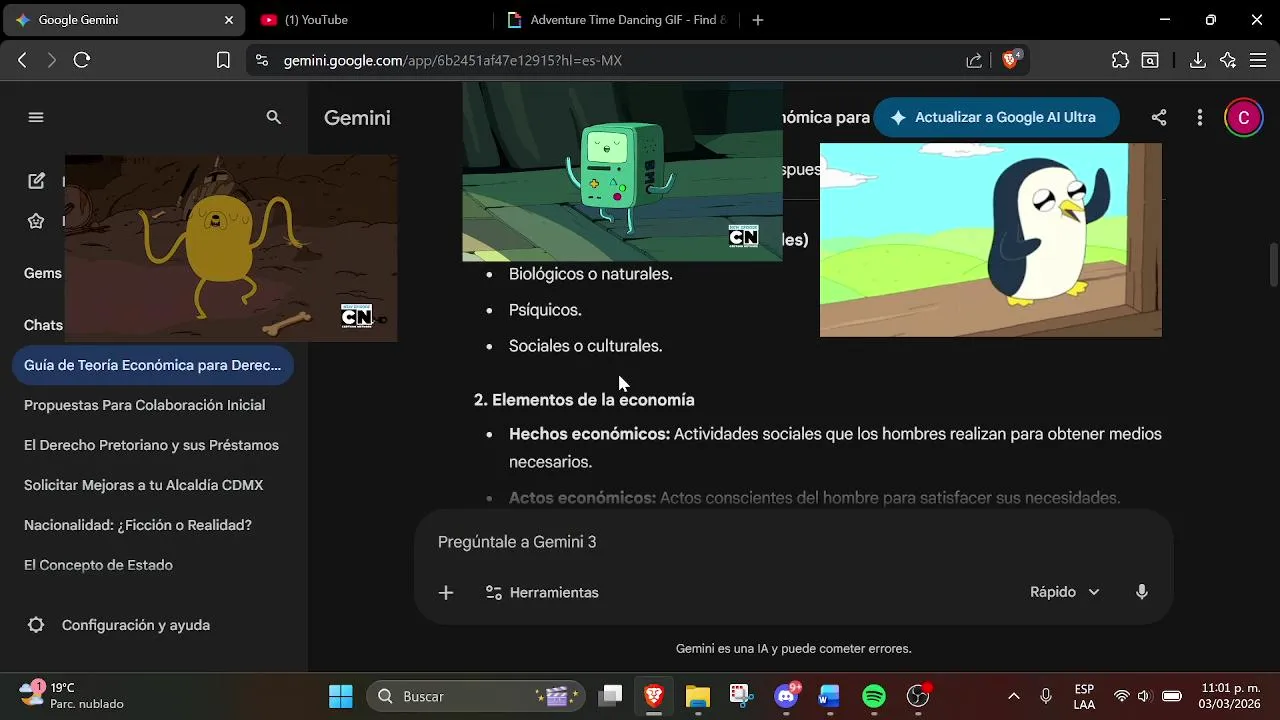Image resolution: width=1280 pixels, height=720 pixels.
Task: Open chat Solicitar Mejoras a tu Alcaldía CDMX
Action: (144, 485)
